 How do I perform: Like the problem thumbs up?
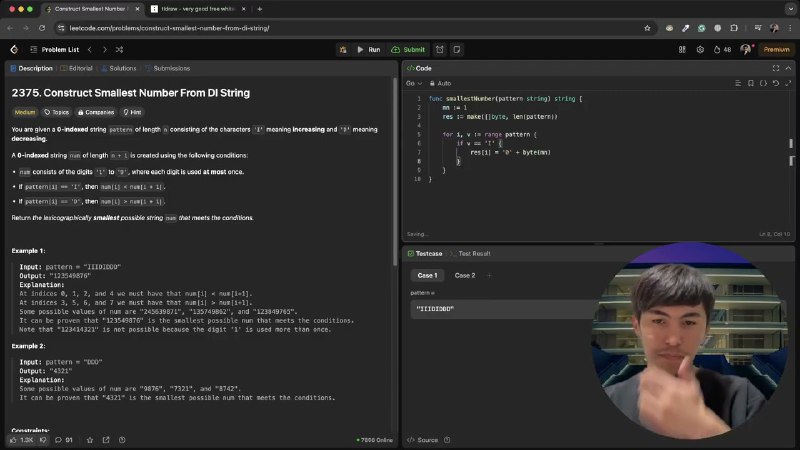(x=21, y=440)
